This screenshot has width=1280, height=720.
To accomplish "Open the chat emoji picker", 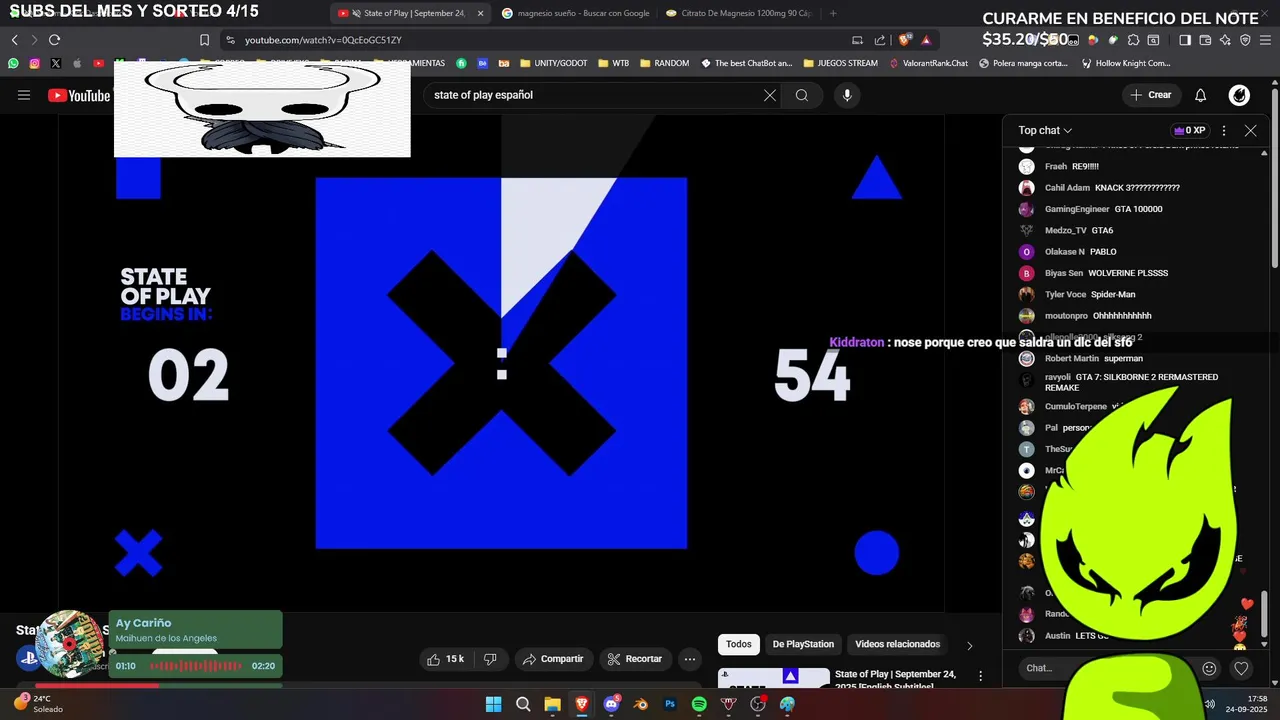I will pyautogui.click(x=1209, y=668).
